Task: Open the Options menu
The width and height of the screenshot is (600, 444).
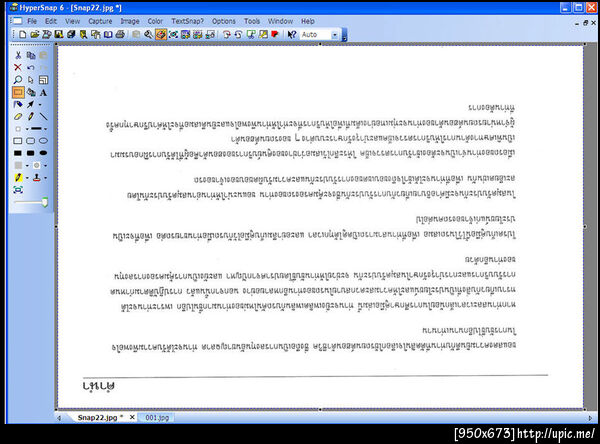Action: (224, 21)
